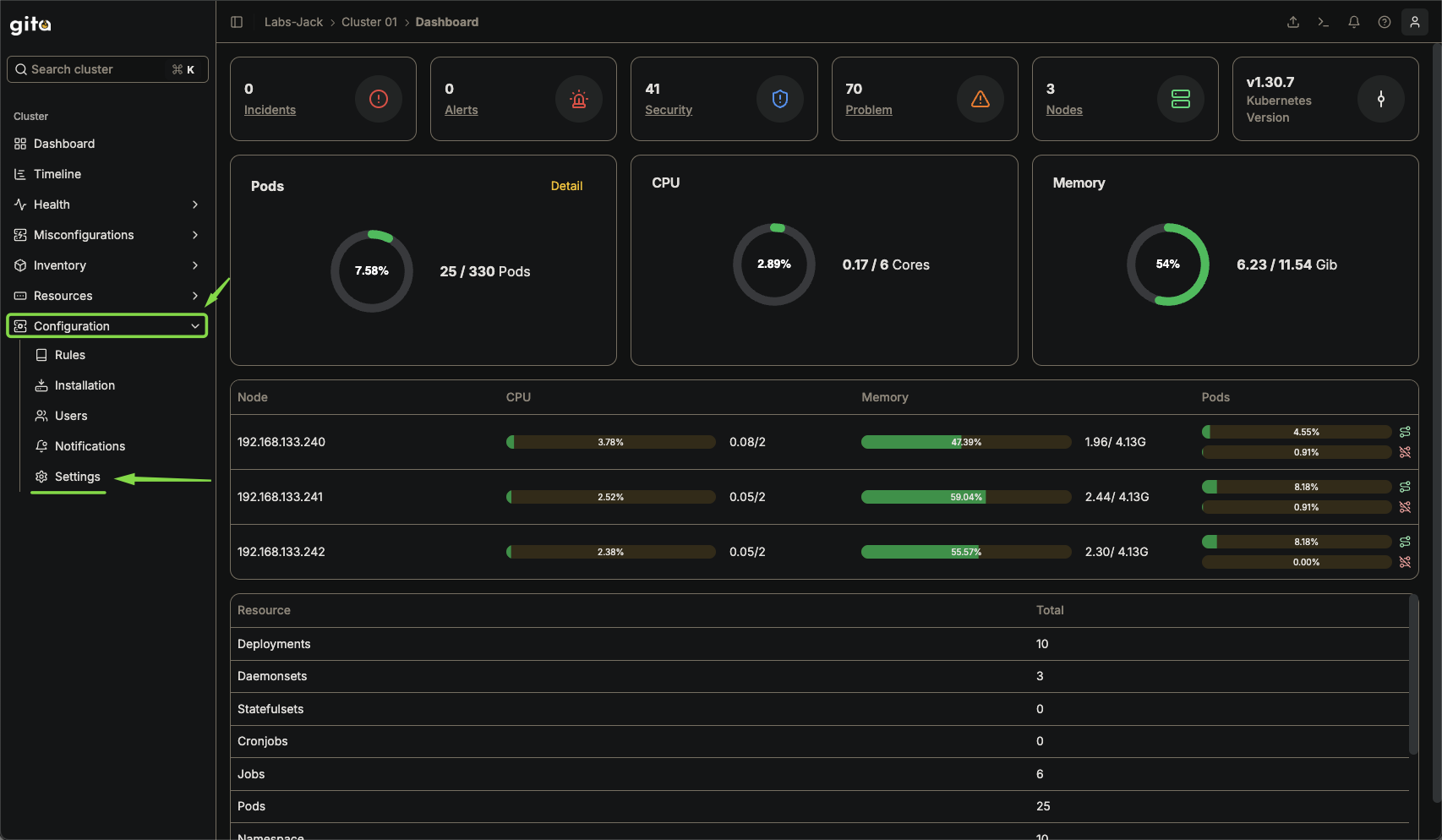Click running pods icon for 192.168.133.240
The width and height of the screenshot is (1442, 840).
(1405, 432)
